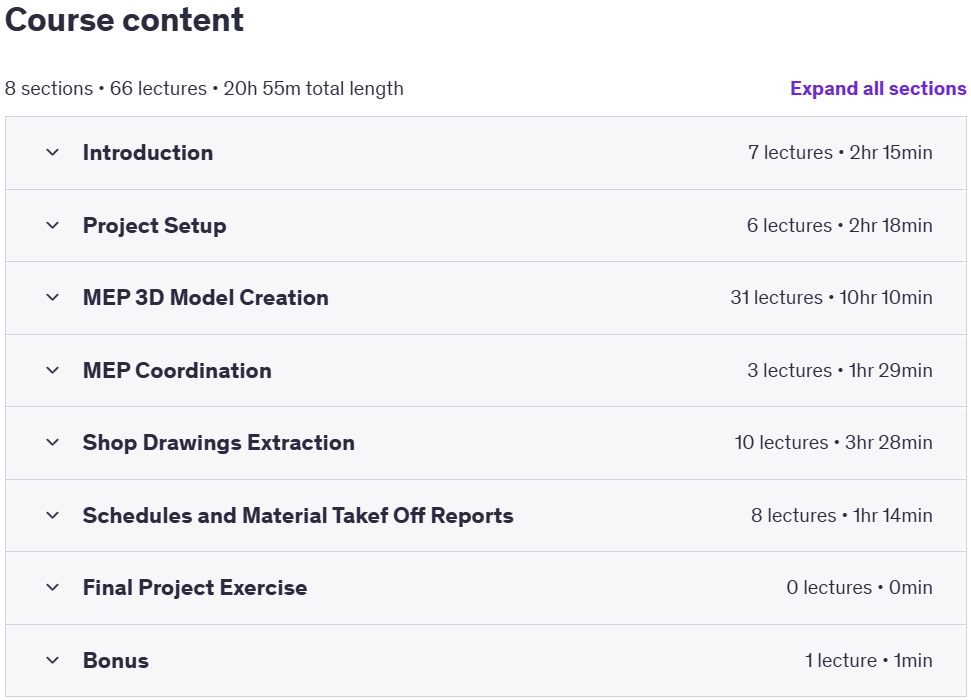Open the MEP 3D Model Creation title
This screenshot has width=971, height=700.
point(206,297)
